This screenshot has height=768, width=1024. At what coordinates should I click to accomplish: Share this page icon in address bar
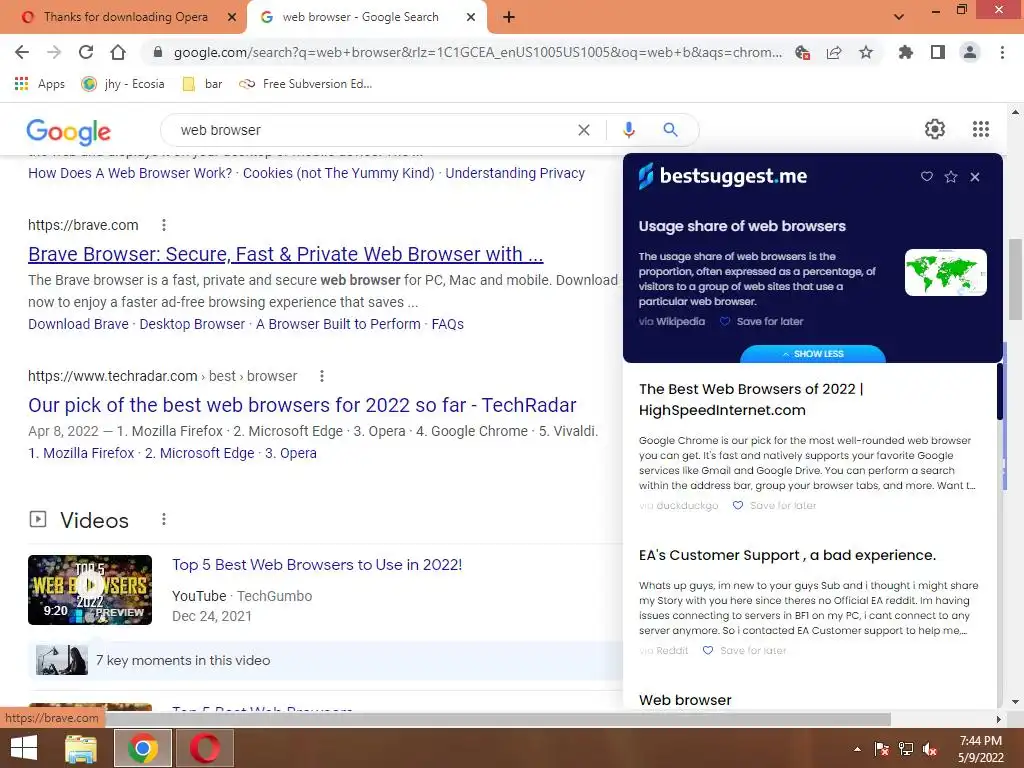834,52
